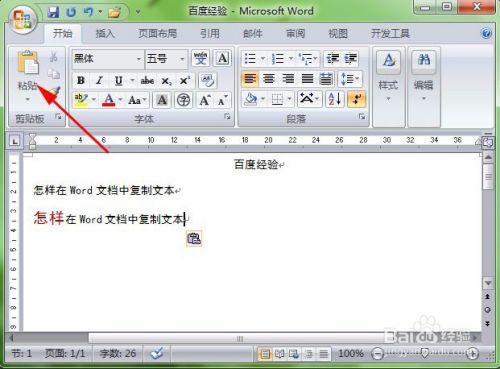Expand the Customize Quick Access Toolbar arrow
This screenshot has width=500, height=369.
pos(138,13)
